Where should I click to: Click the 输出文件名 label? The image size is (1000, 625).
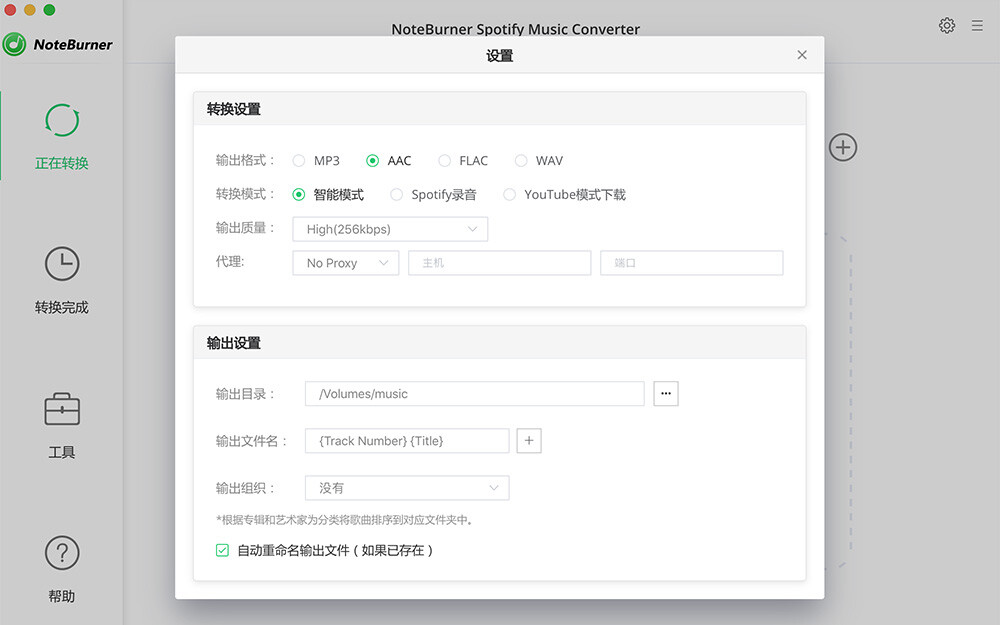pos(251,441)
